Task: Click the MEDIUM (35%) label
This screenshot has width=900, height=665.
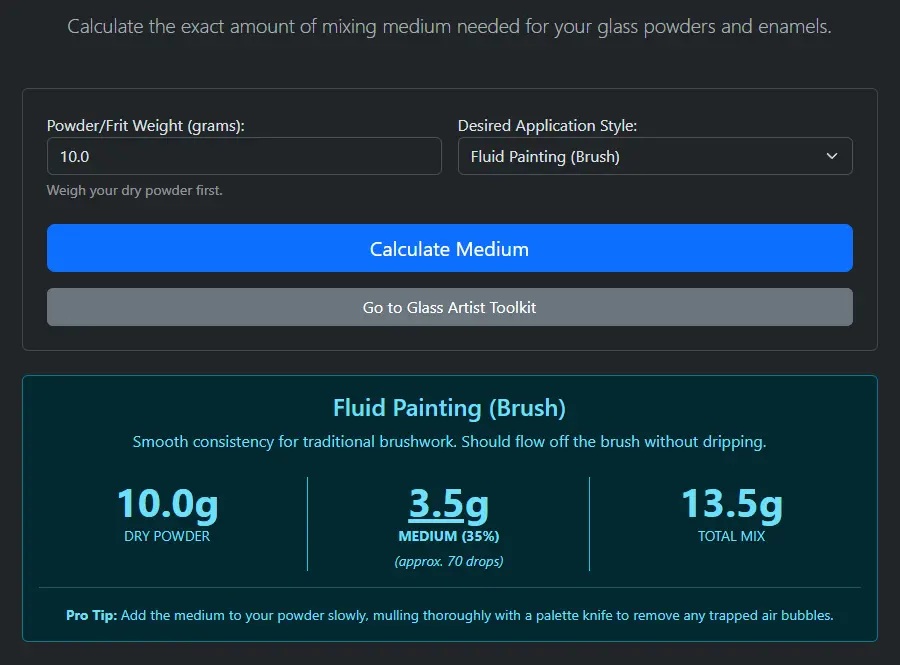Action: pyautogui.click(x=450, y=536)
